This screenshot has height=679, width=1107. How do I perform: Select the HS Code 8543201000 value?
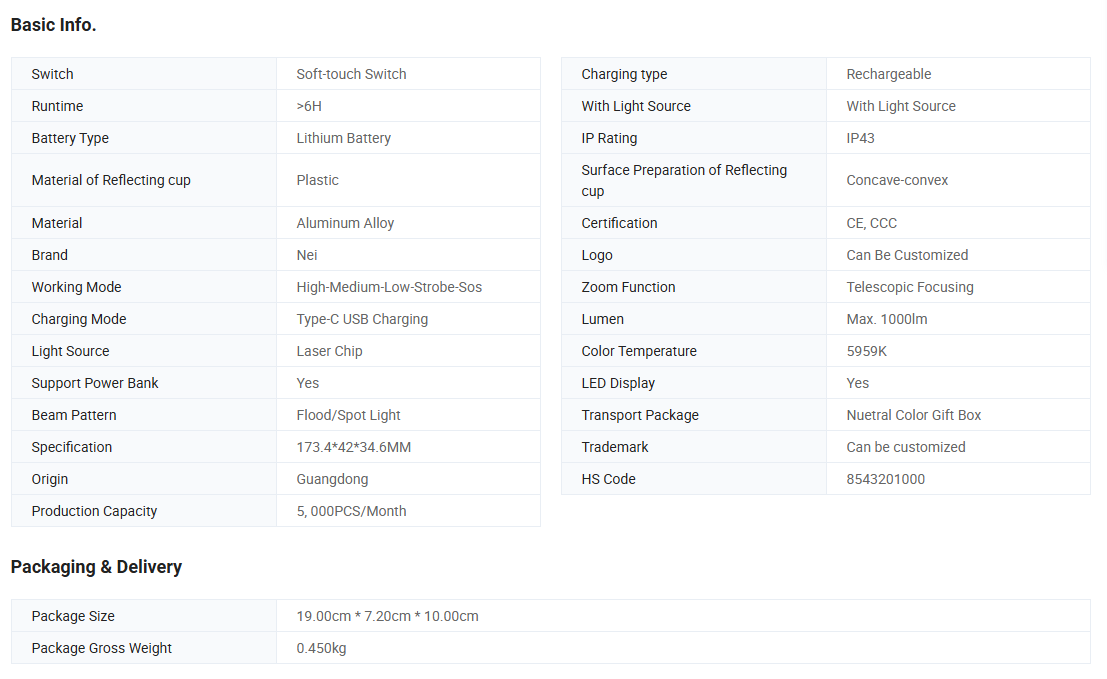click(x=885, y=479)
